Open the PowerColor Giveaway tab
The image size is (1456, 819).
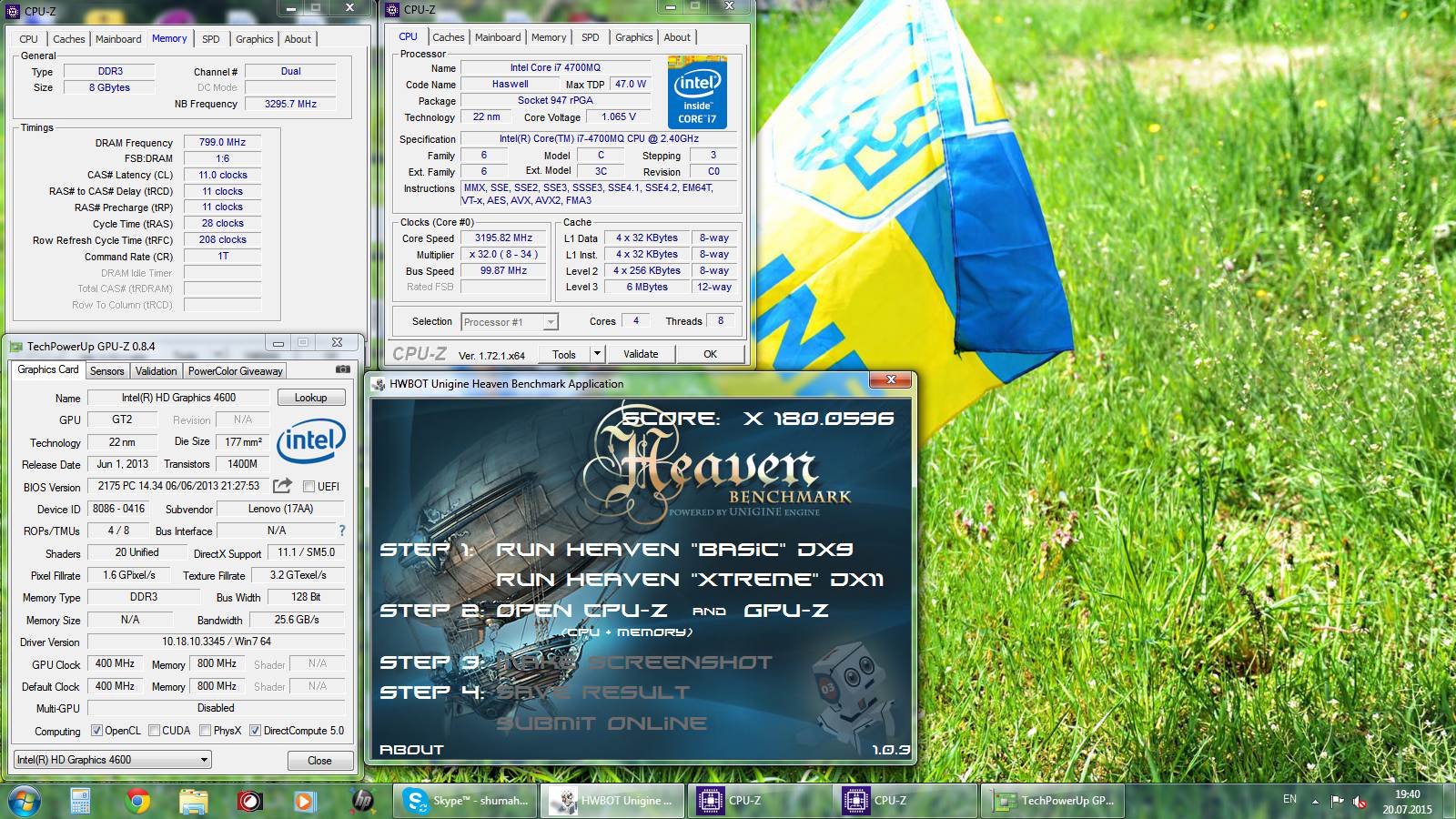coord(235,371)
